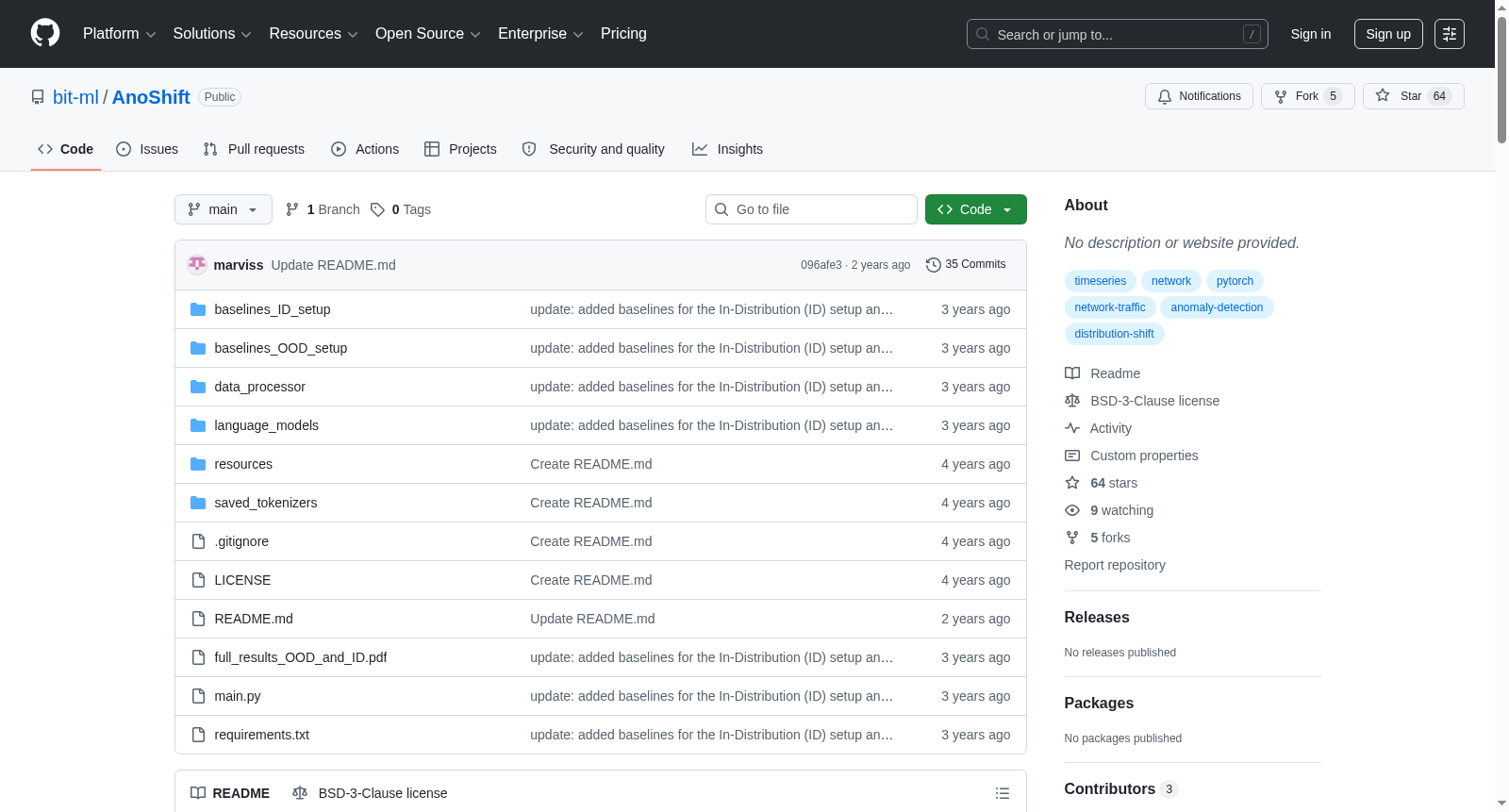Viewport: 1509px width, 812px height.
Task: Click the marviss avatar image
Action: [197, 265]
